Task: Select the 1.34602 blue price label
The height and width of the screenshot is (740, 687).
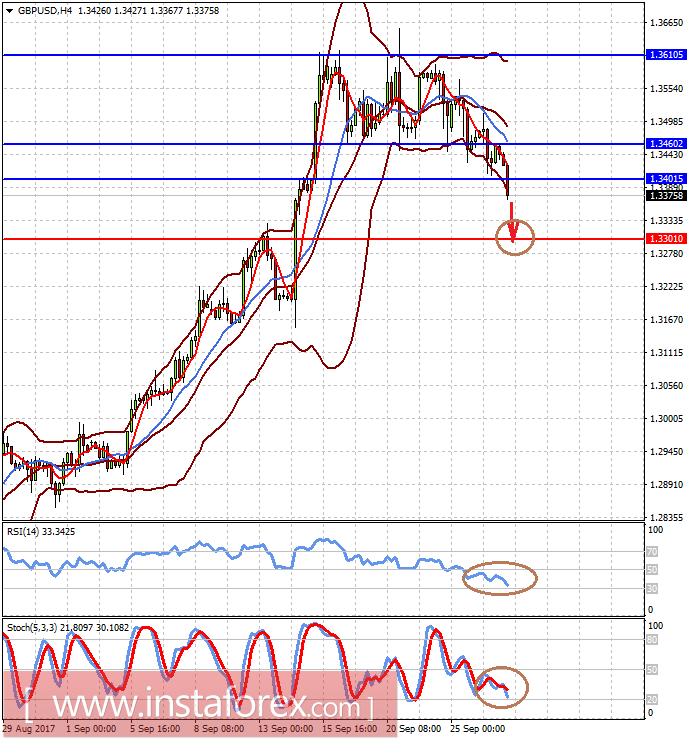Action: [666, 143]
